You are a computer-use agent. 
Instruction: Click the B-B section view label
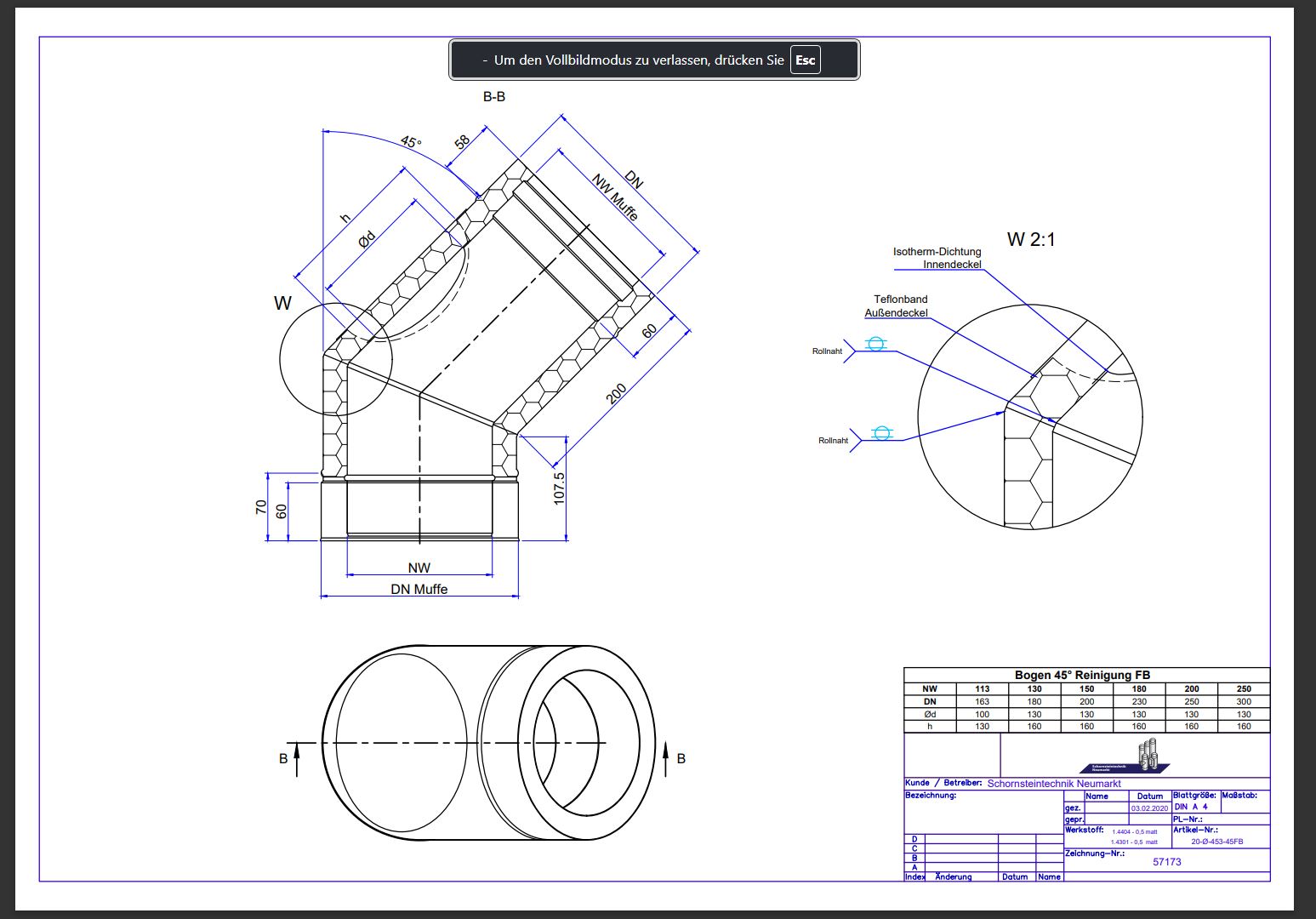tap(494, 97)
